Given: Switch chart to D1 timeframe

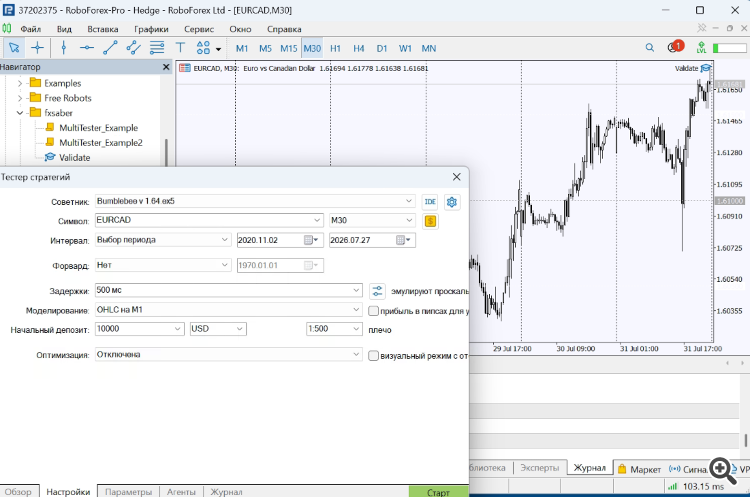Looking at the screenshot, I should click(382, 48).
